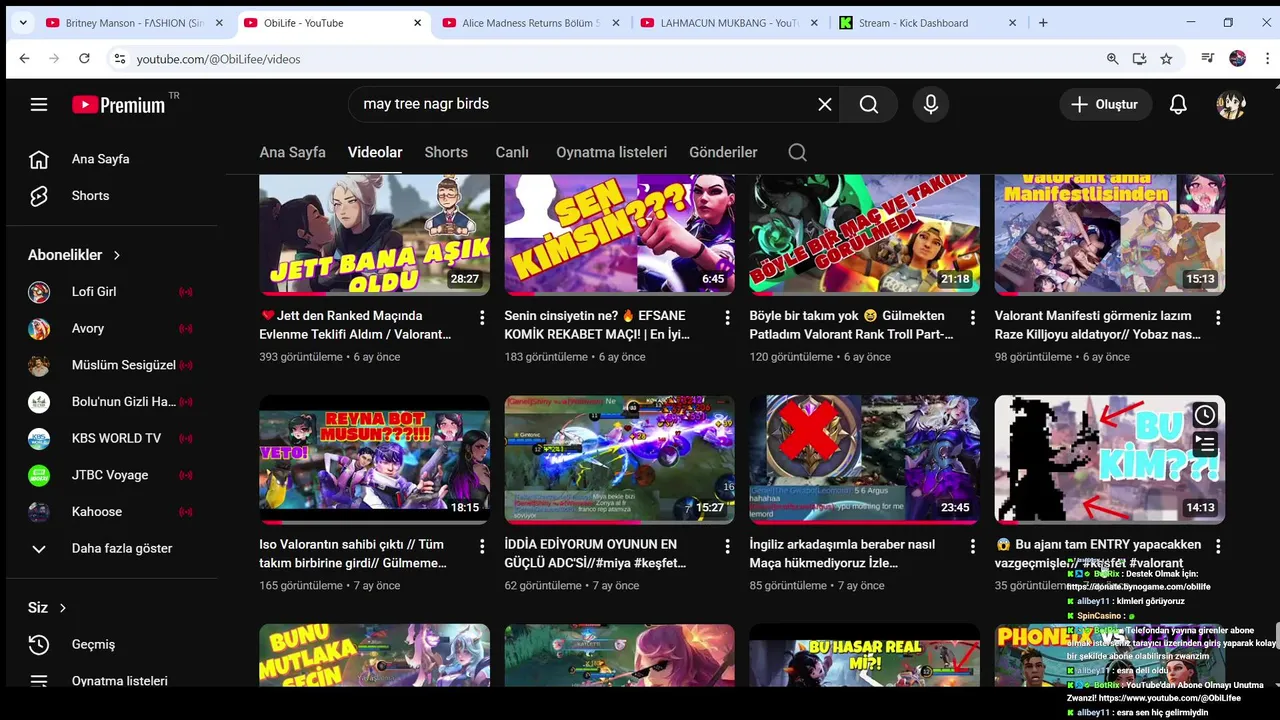Switch to Shorts channel tab
Image resolution: width=1280 pixels, height=720 pixels.
point(446,152)
